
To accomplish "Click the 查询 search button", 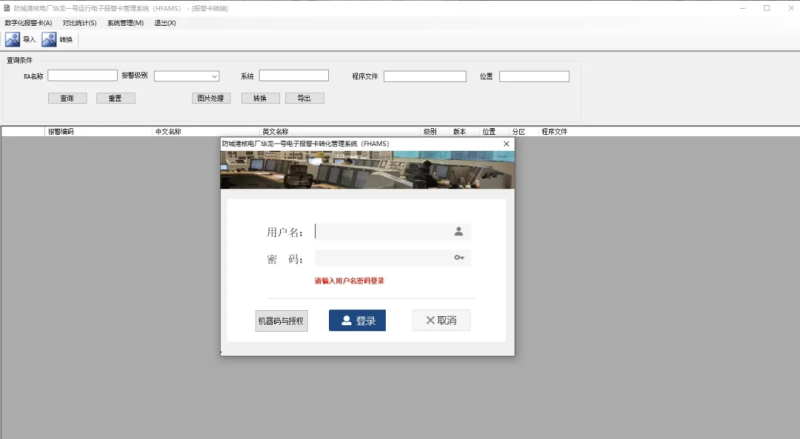I will [67, 98].
